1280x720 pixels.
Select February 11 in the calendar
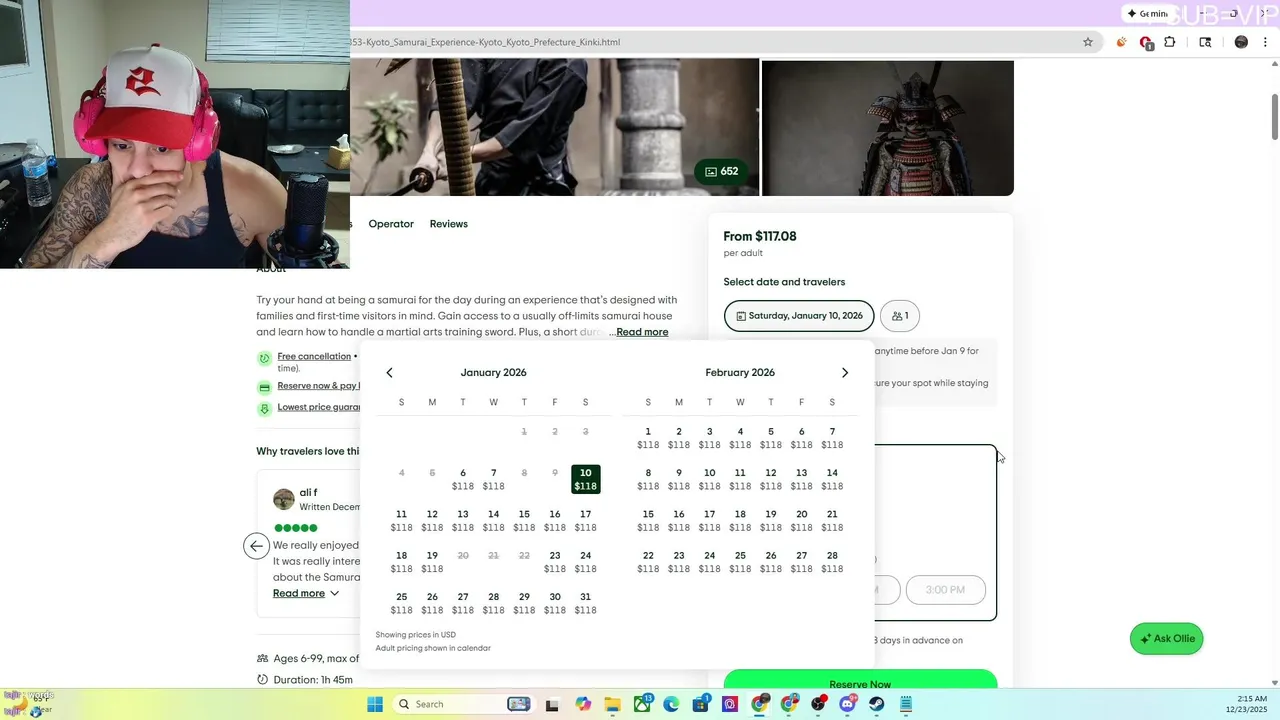pyautogui.click(x=740, y=479)
